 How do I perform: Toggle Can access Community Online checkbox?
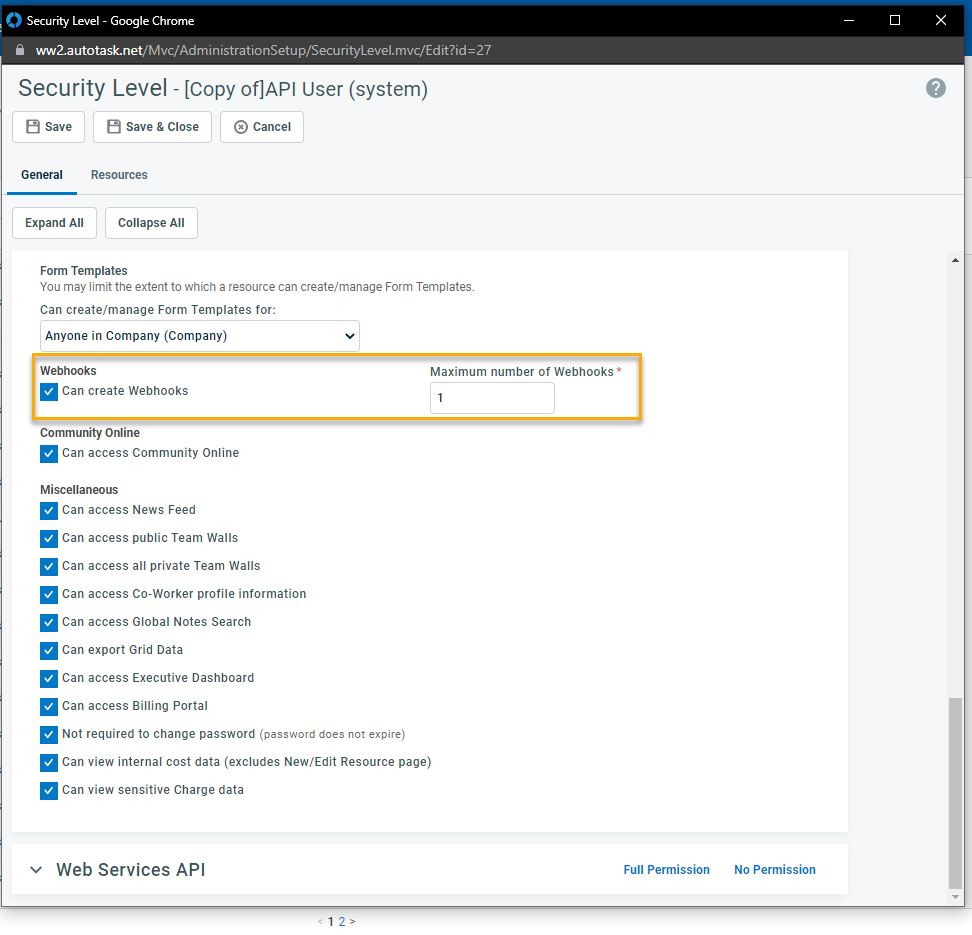(49, 454)
